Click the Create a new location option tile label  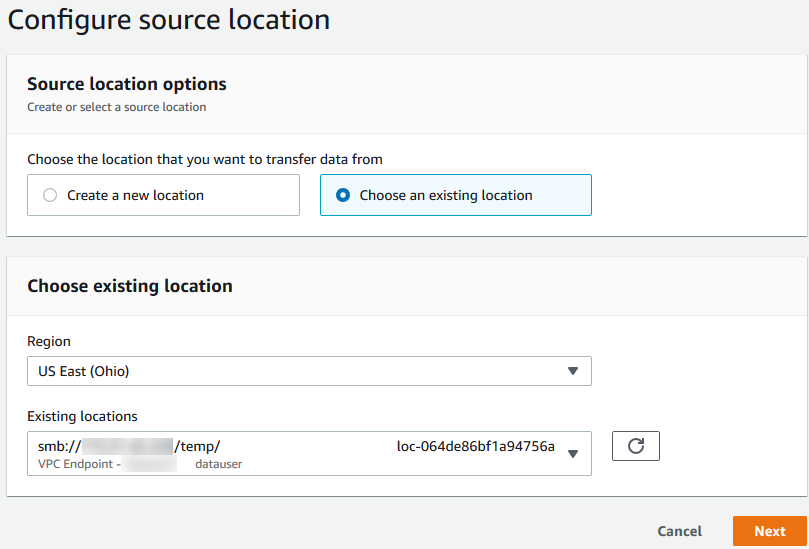tap(135, 196)
